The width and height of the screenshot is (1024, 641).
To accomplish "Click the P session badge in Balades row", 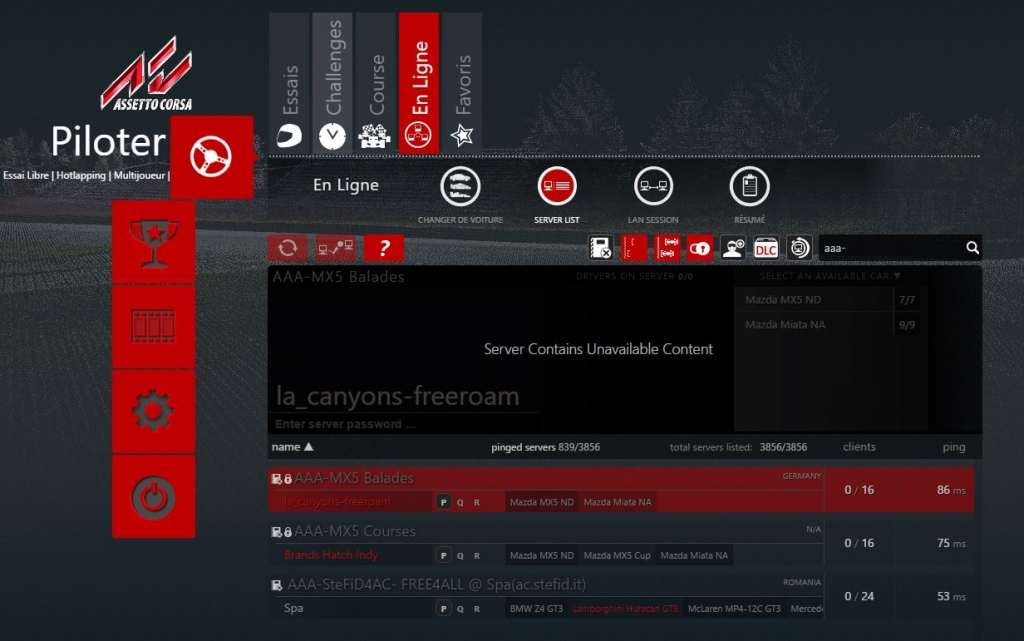I will (443, 502).
